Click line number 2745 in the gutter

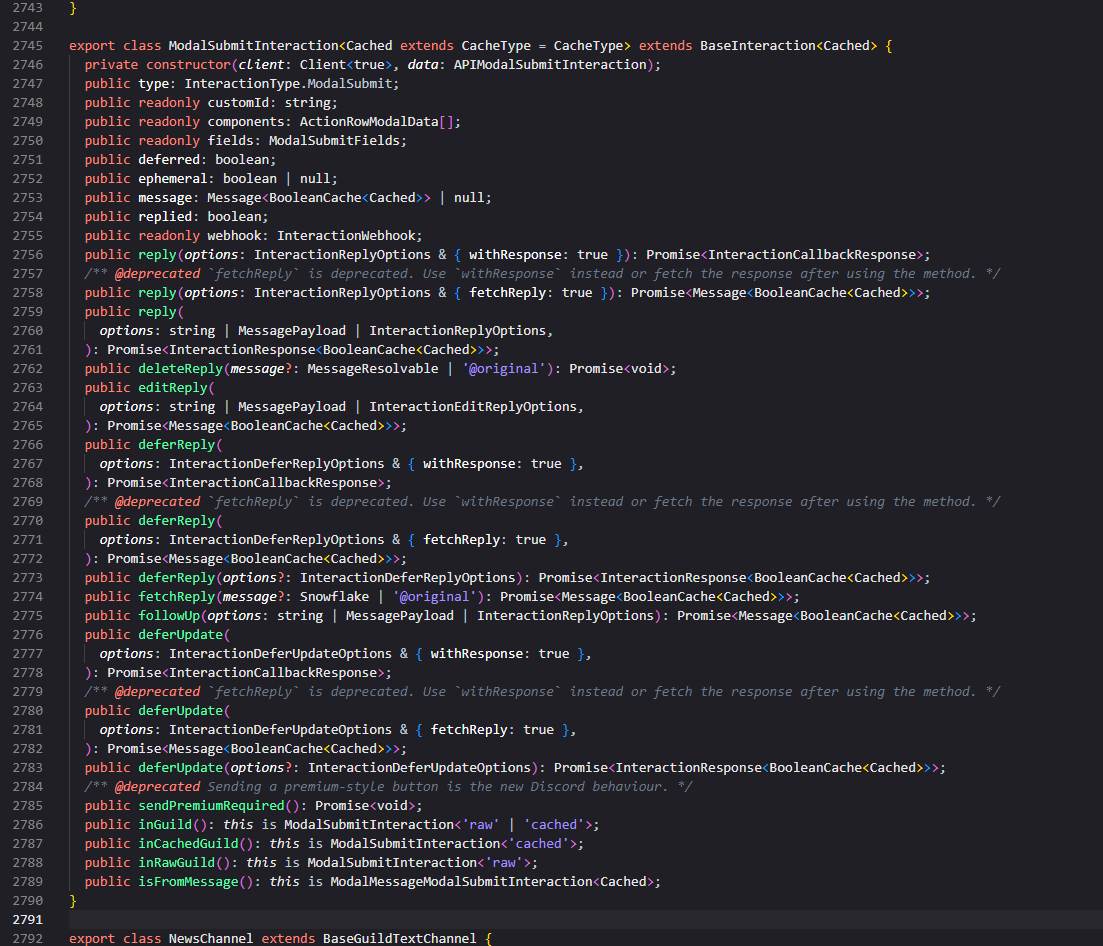coord(27,46)
